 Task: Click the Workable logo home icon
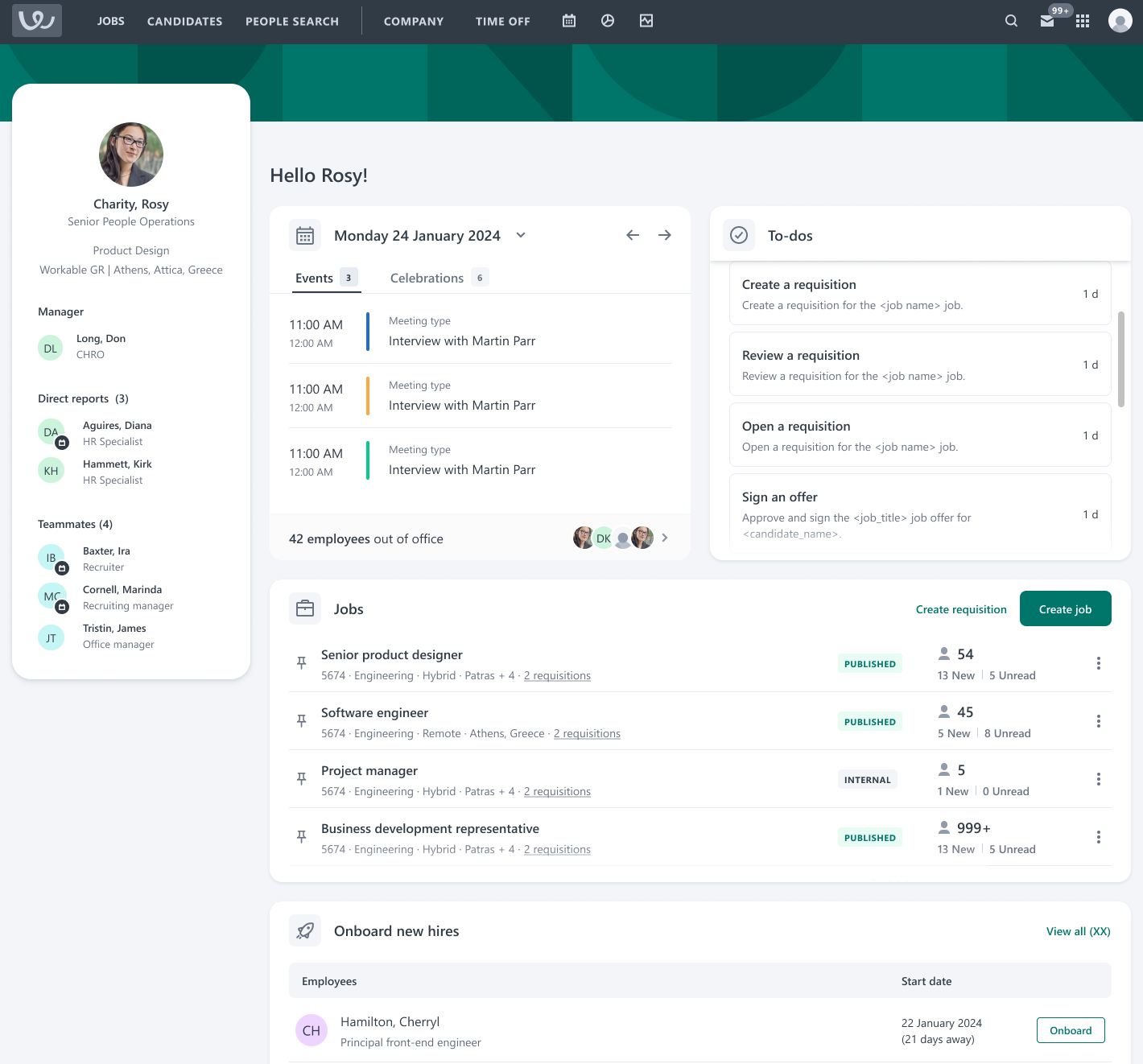coord(37,20)
